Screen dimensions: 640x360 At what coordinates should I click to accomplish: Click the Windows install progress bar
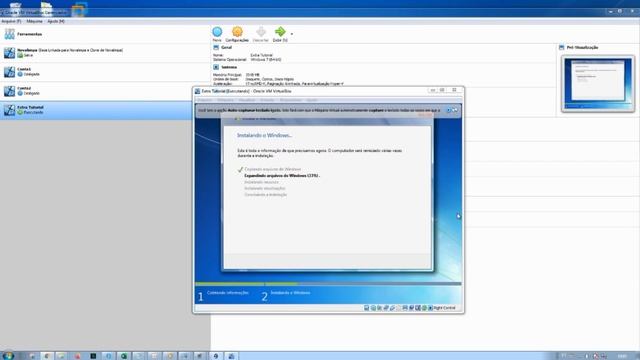[x=328, y=284]
